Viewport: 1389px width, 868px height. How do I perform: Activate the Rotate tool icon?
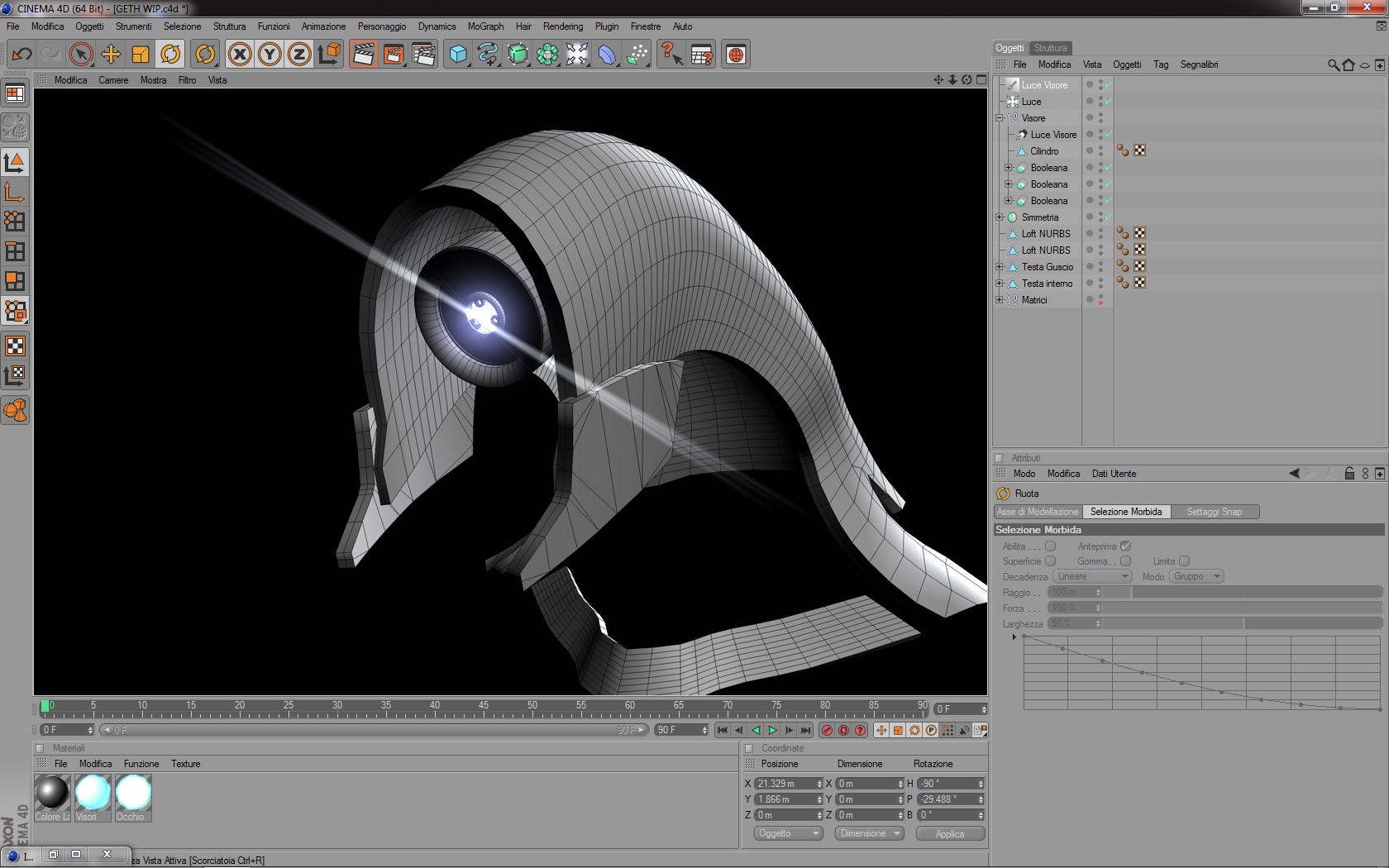(x=170, y=55)
